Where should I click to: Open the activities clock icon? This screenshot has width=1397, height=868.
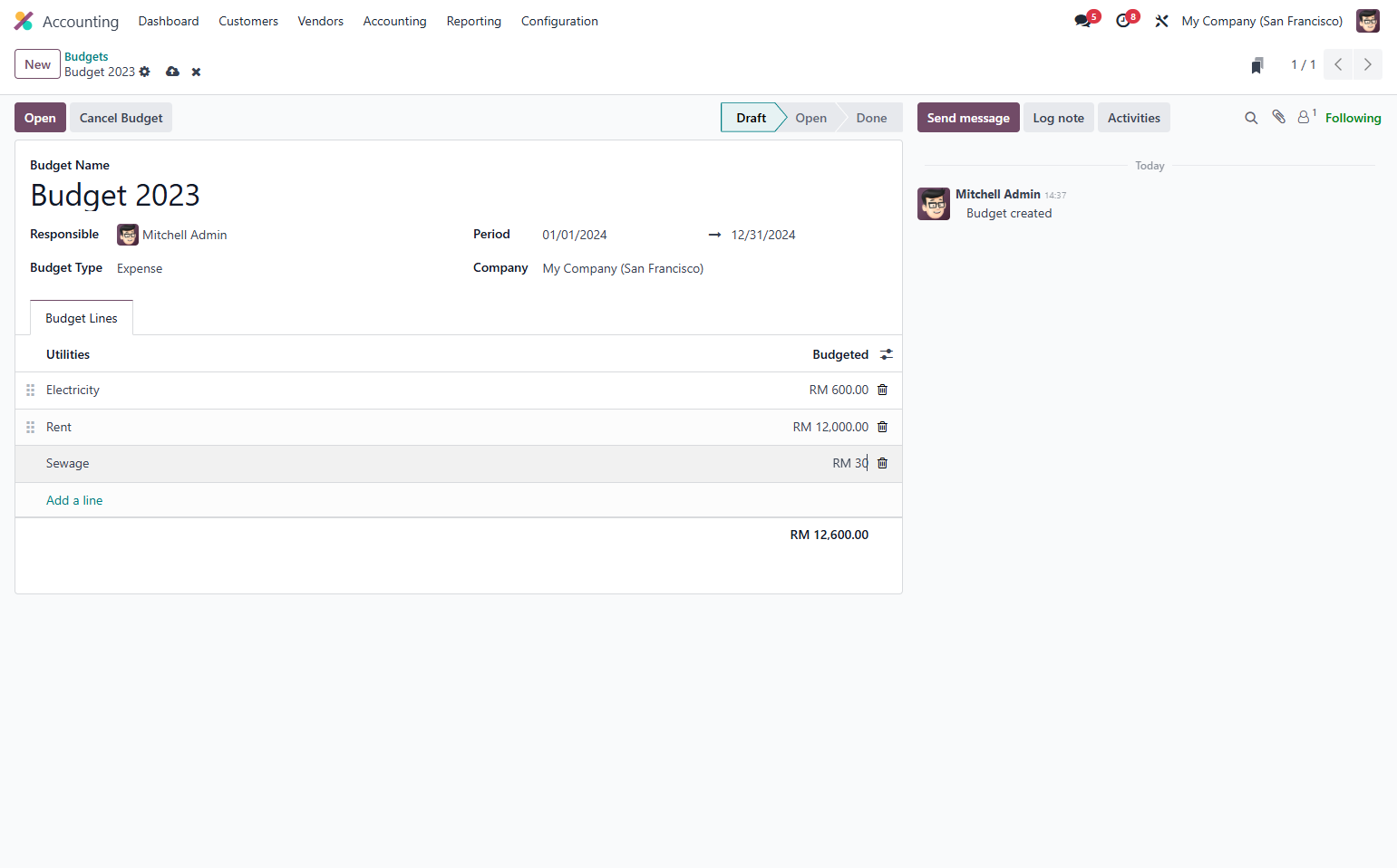click(x=1123, y=21)
